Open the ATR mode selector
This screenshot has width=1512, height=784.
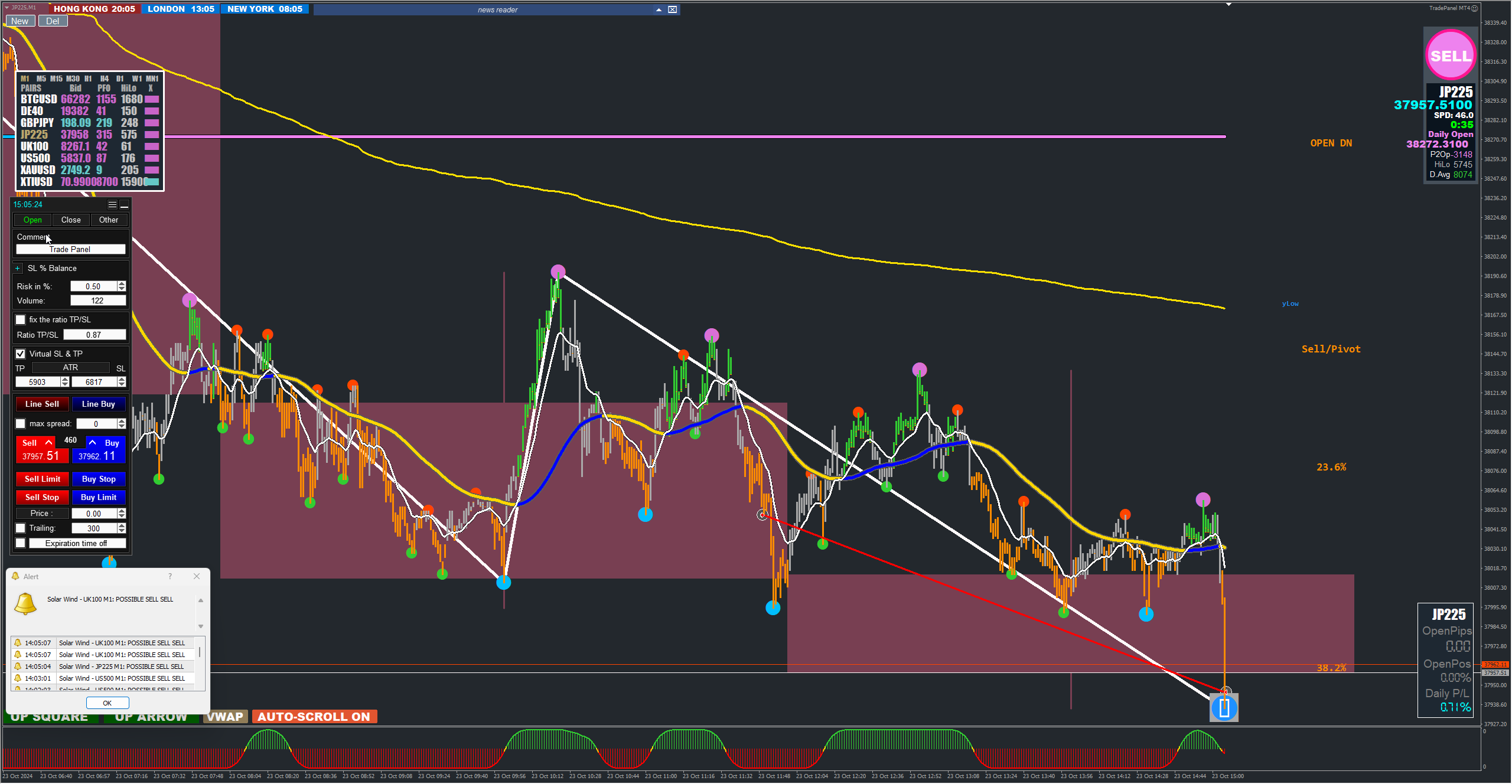click(x=70, y=367)
